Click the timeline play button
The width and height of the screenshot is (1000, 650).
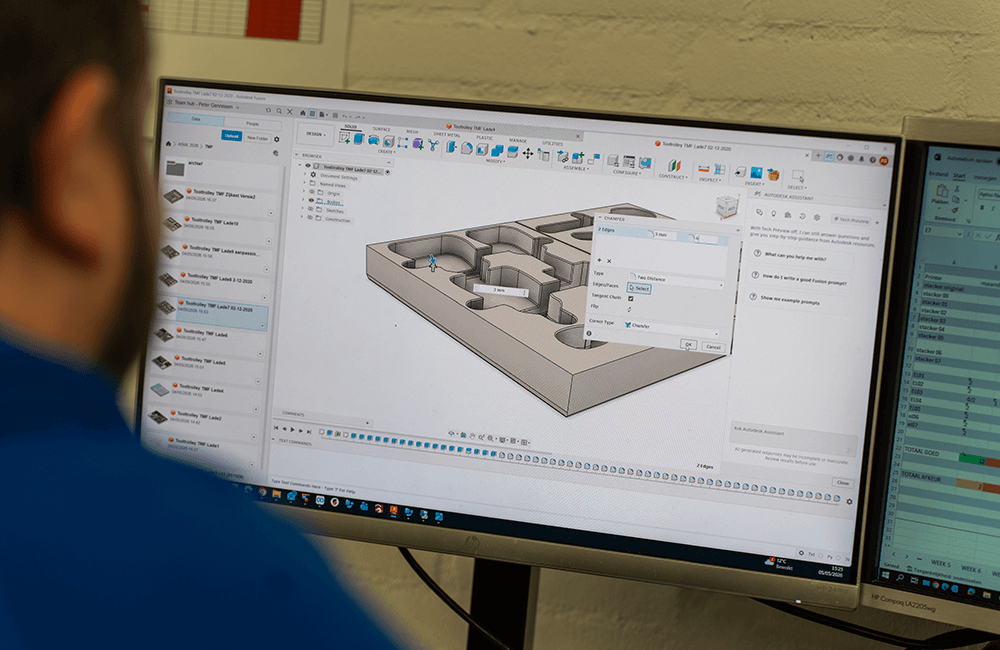click(x=293, y=430)
